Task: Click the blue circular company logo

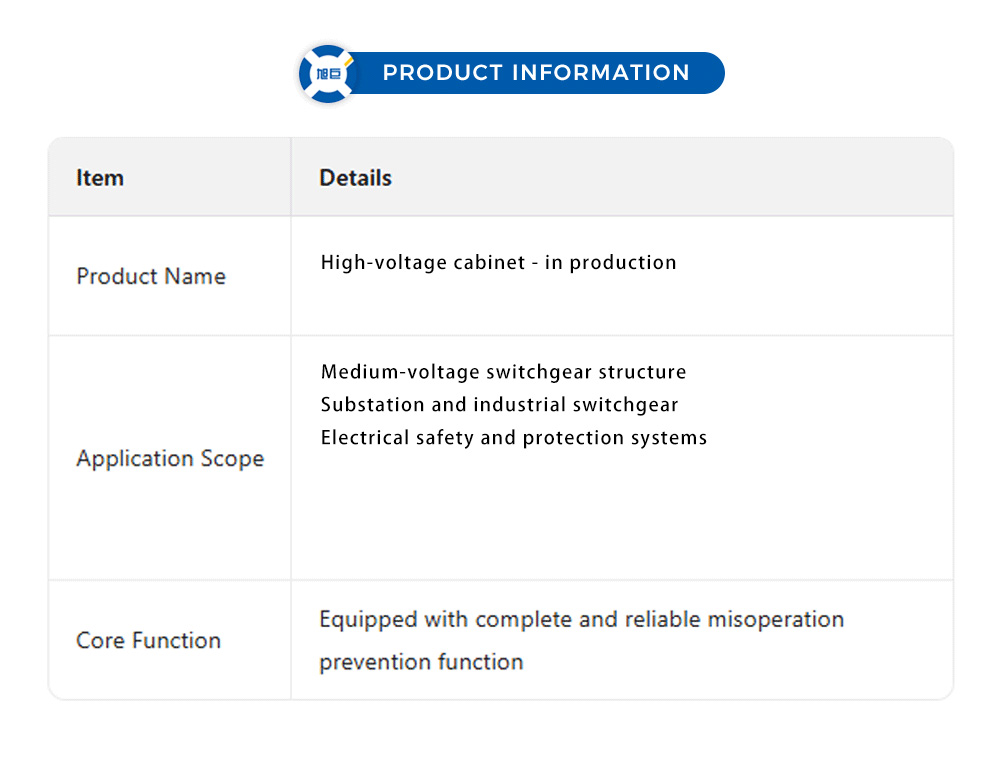Action: coord(328,73)
